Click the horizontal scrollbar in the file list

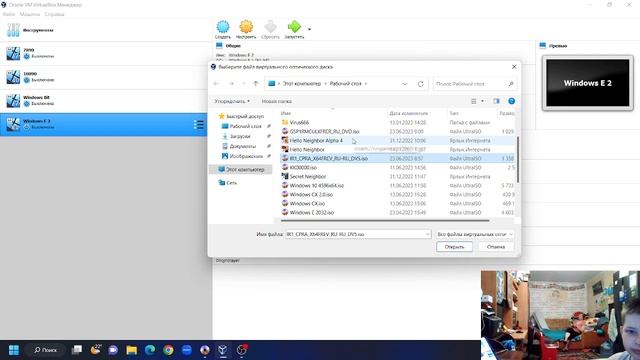(x=385, y=220)
